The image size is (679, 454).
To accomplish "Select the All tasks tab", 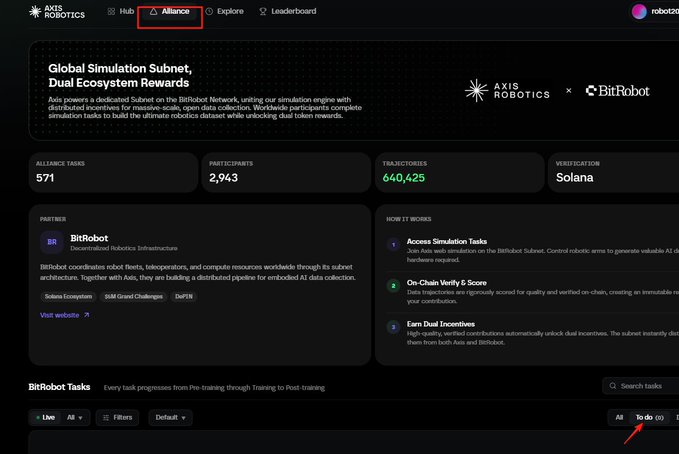I will (619, 418).
